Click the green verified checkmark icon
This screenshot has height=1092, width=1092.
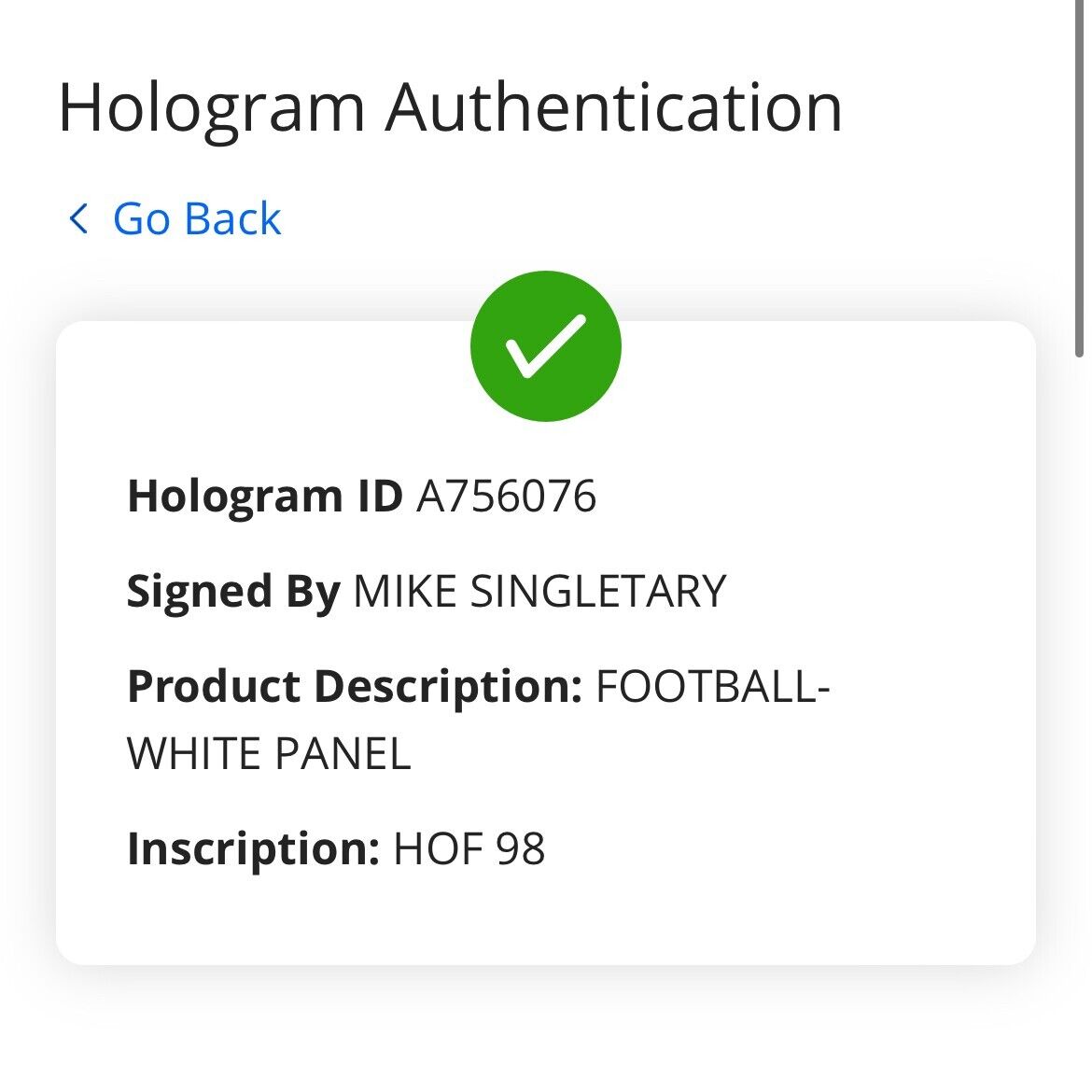546,346
